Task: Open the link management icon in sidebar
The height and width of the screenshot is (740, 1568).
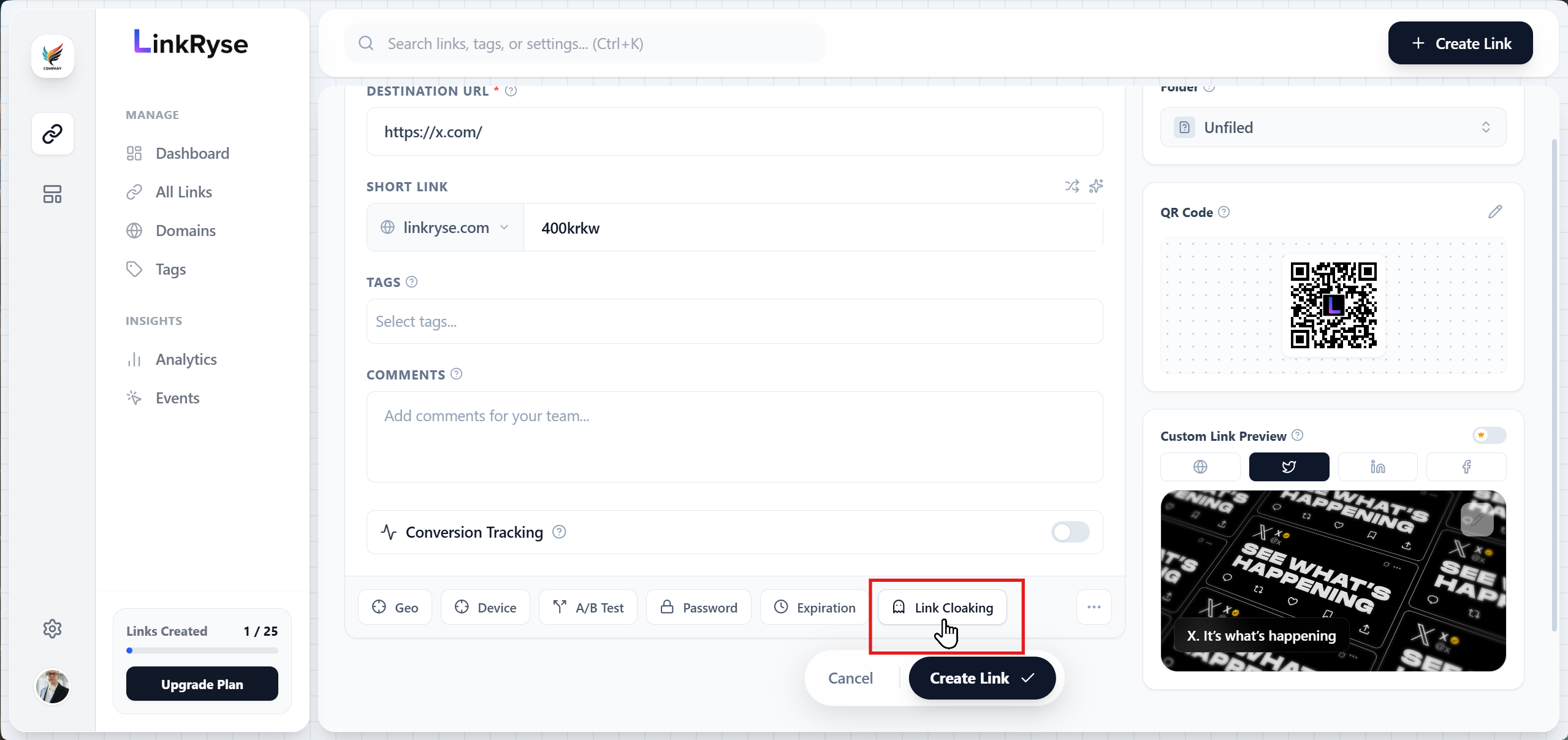Action: [53, 134]
